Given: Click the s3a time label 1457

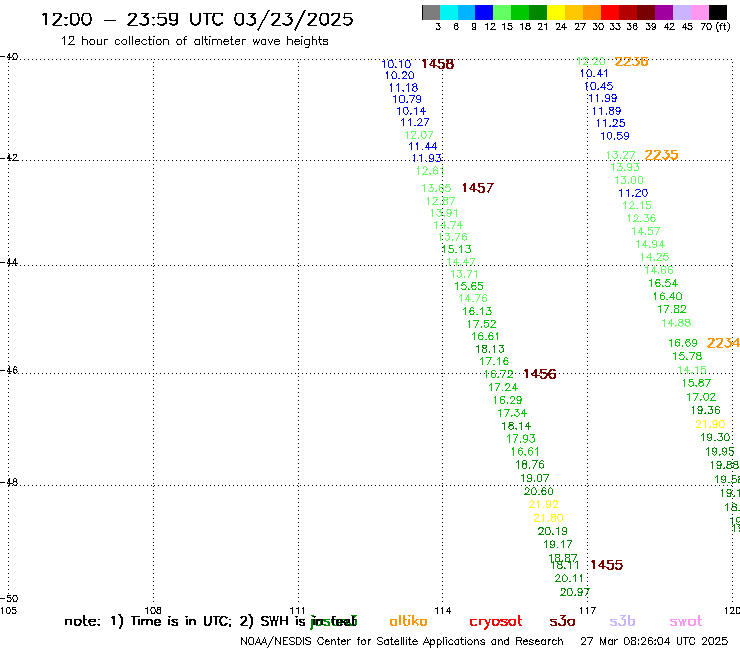Looking at the screenshot, I should (478, 188).
